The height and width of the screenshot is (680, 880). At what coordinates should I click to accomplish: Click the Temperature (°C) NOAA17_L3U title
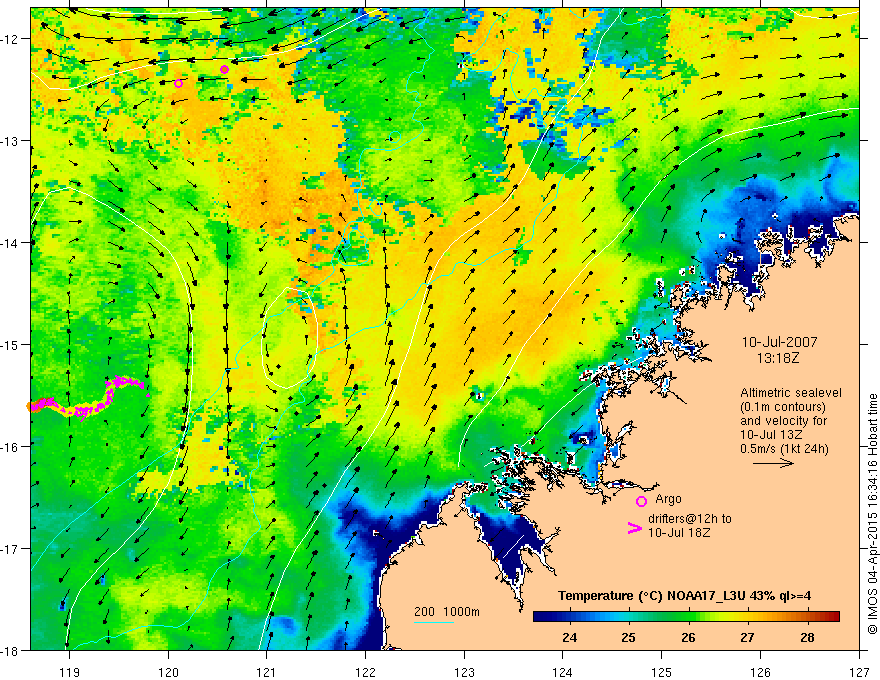684,596
